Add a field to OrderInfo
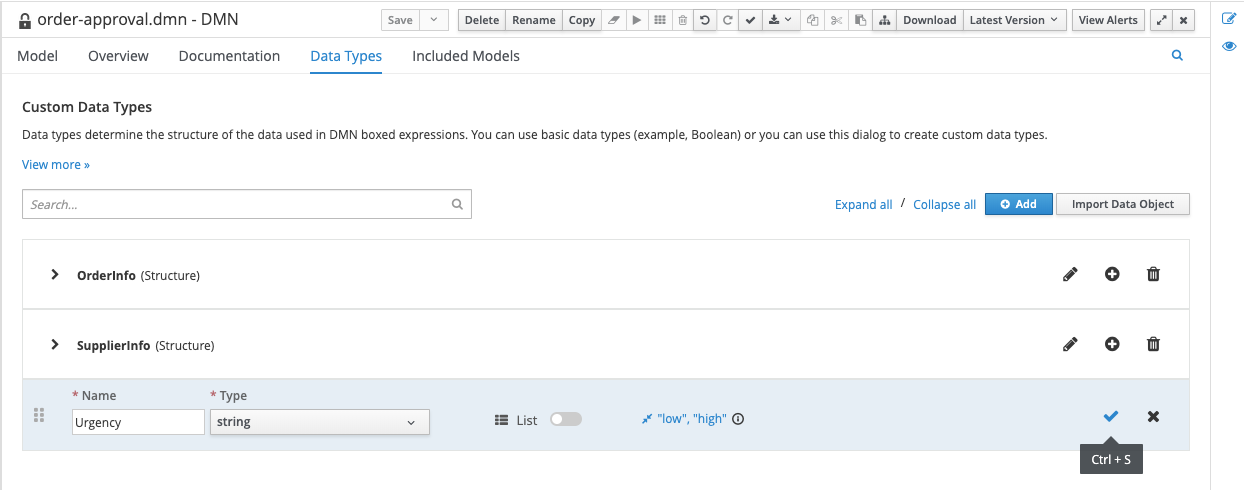This screenshot has height=490, width=1244. (1112, 274)
